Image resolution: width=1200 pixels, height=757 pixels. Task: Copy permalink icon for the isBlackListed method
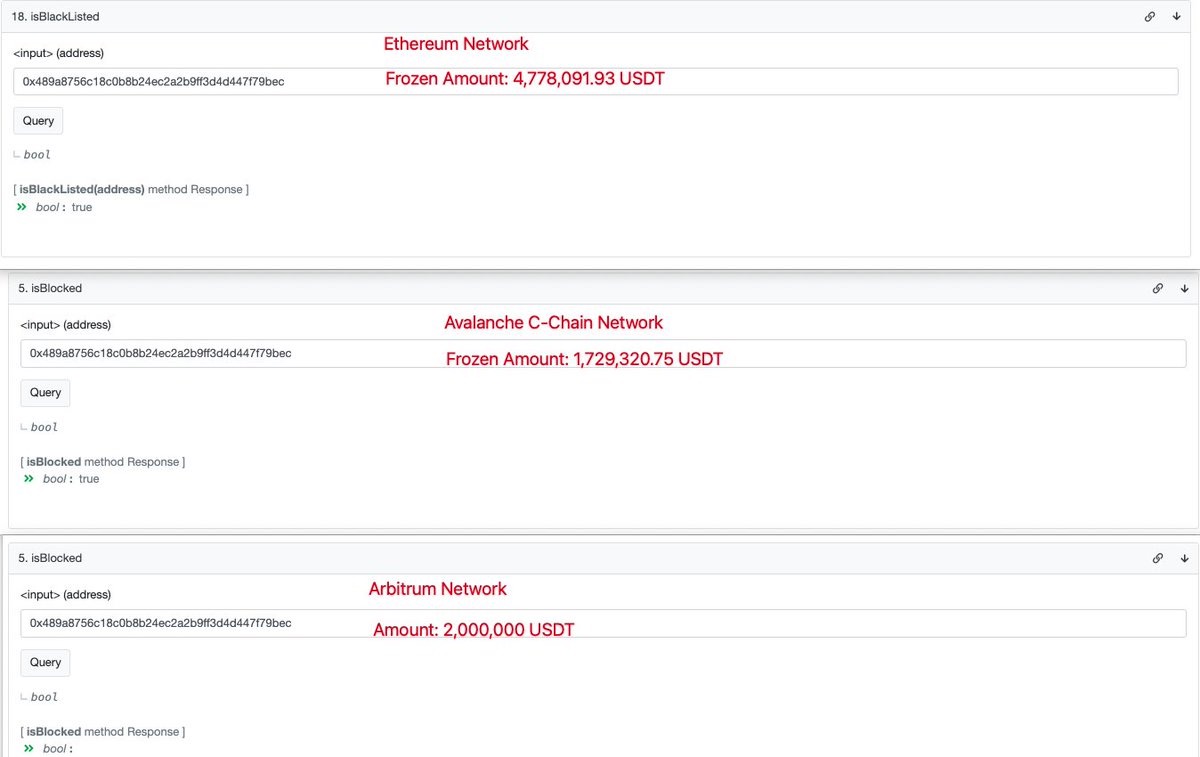1150,17
